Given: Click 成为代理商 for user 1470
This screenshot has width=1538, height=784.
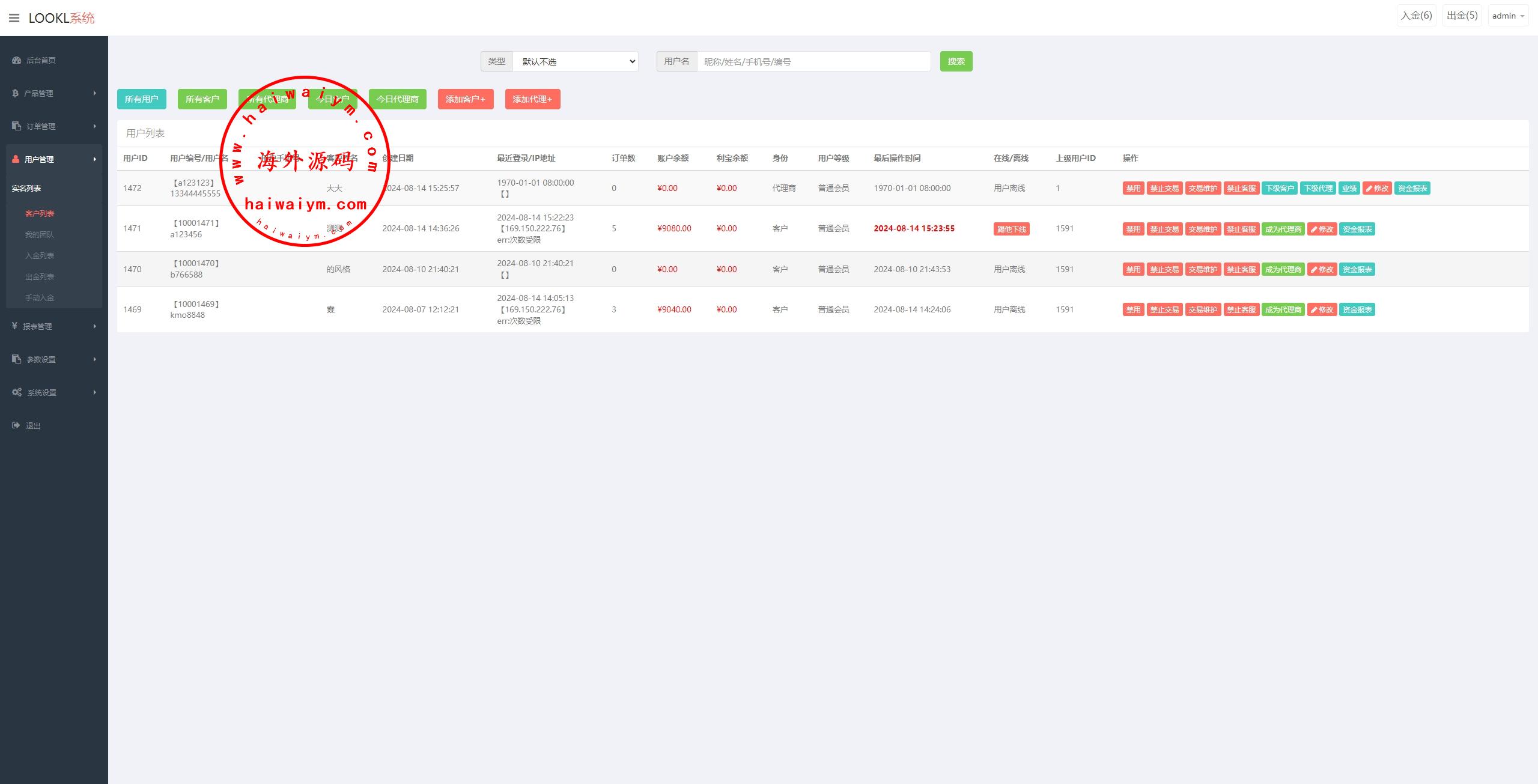Looking at the screenshot, I should [1283, 270].
